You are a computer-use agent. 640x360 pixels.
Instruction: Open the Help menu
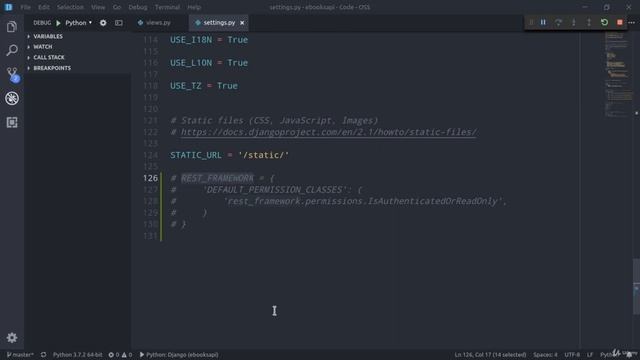point(194,7)
